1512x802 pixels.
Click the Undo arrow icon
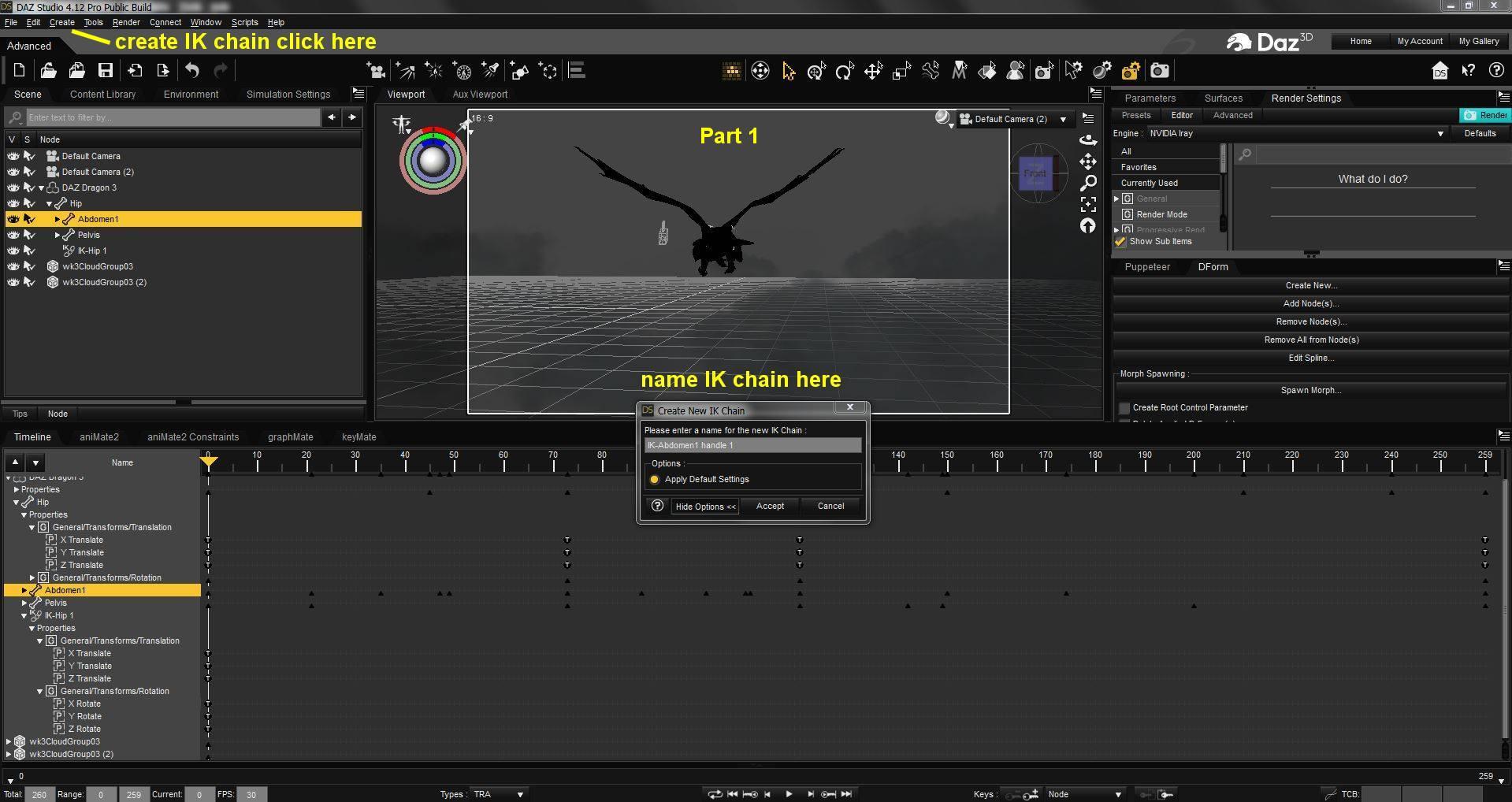[192, 71]
